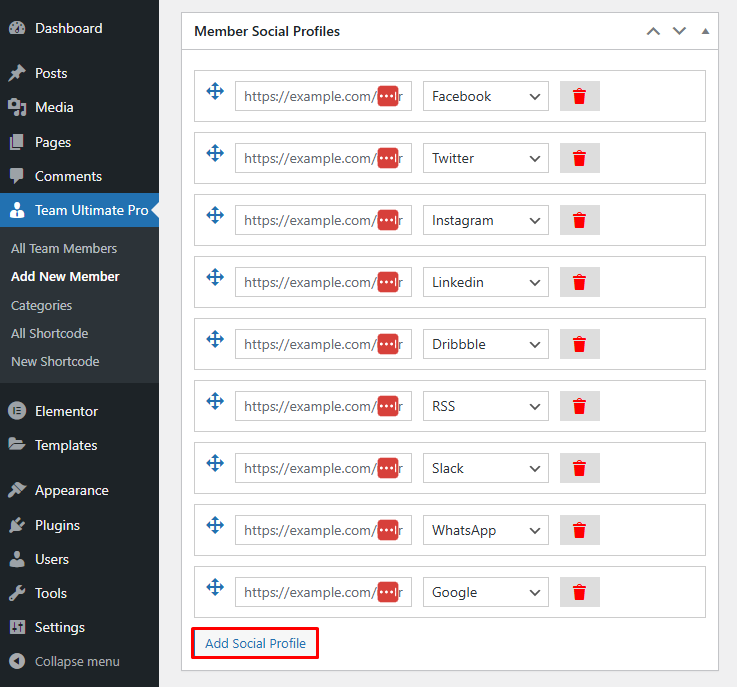The height and width of the screenshot is (687, 737).
Task: Grab the move handle on the Twitter row
Action: pyautogui.click(x=214, y=154)
